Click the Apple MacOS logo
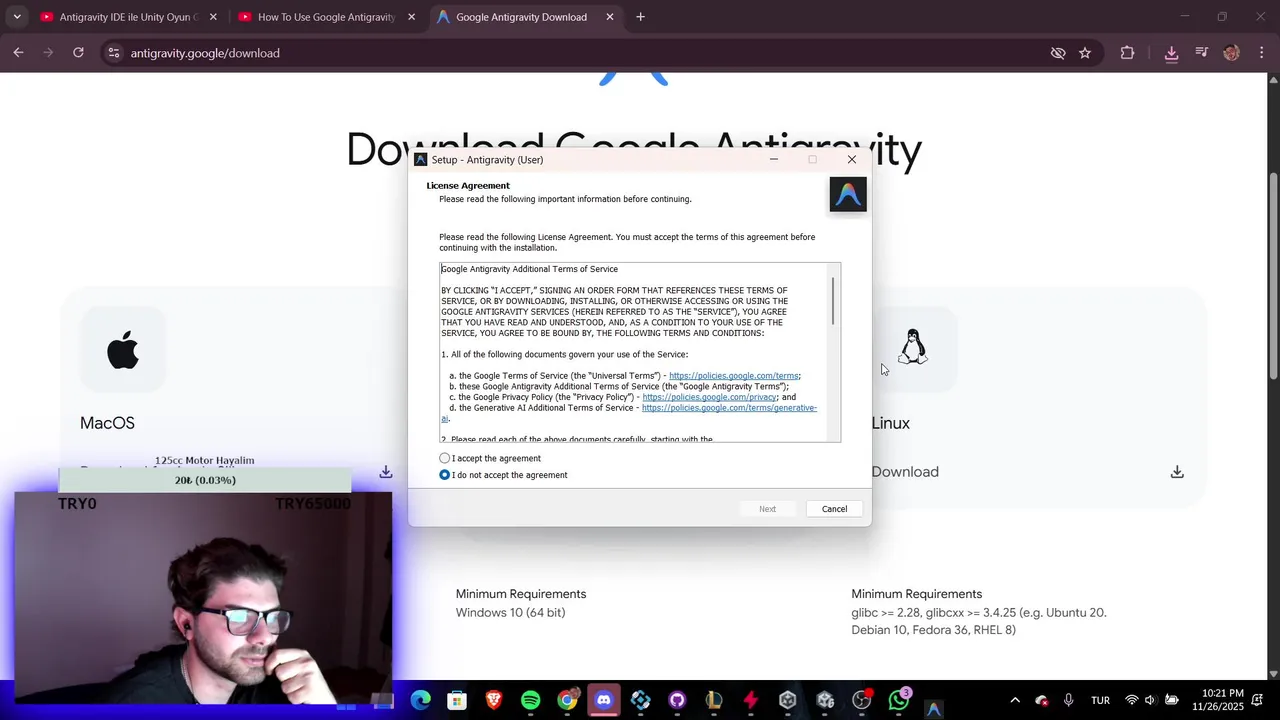 click(123, 350)
